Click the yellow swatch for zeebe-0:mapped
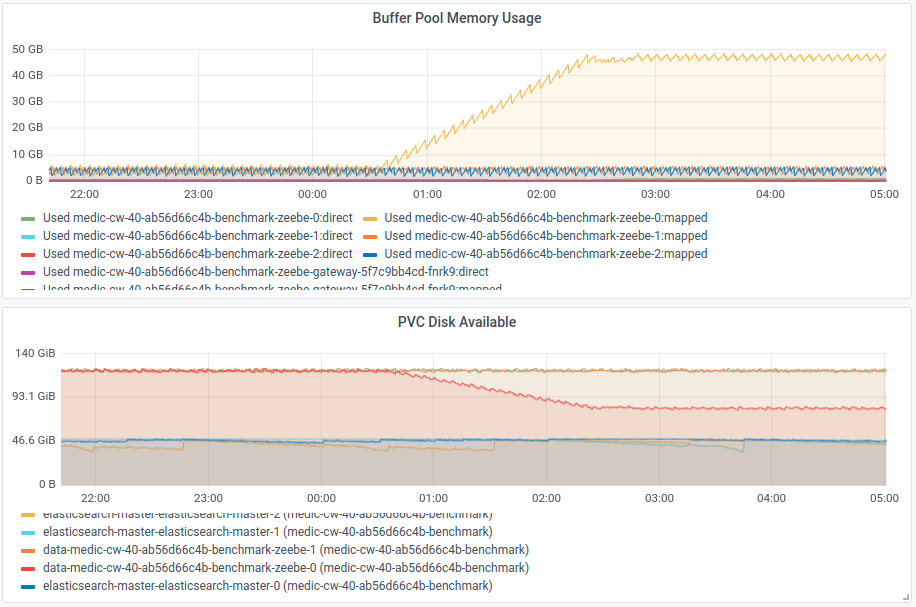916x607 pixels. (370, 219)
